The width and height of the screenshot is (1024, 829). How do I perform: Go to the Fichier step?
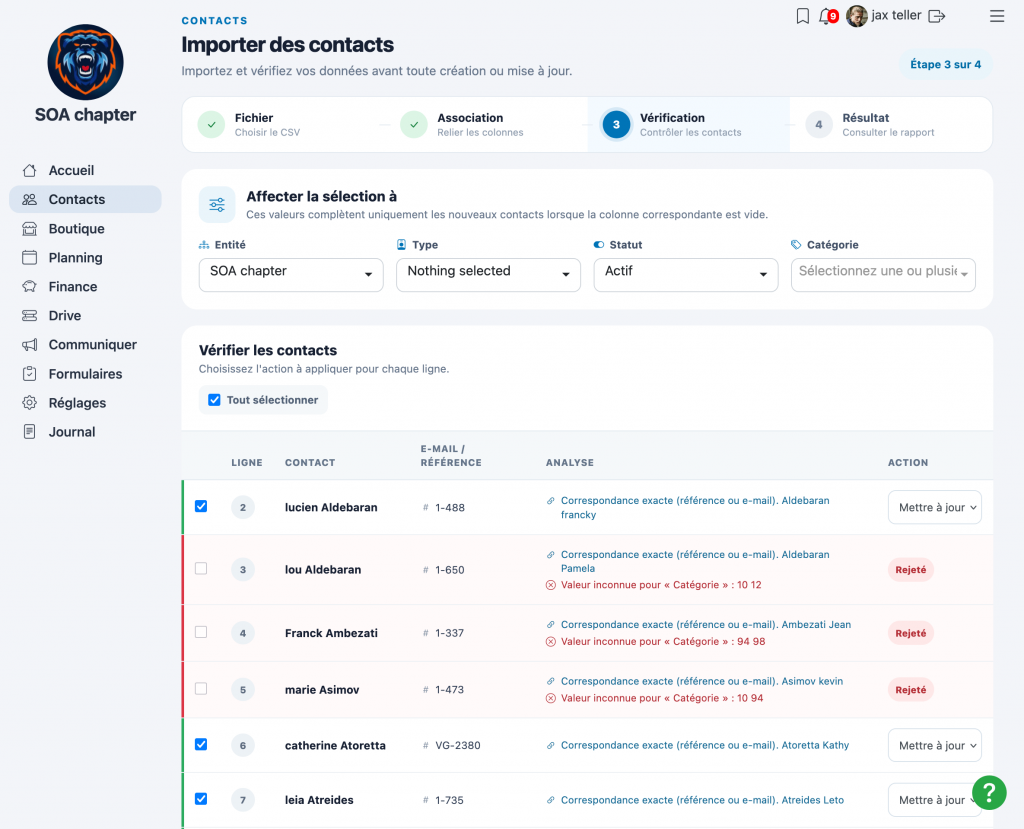pos(283,125)
